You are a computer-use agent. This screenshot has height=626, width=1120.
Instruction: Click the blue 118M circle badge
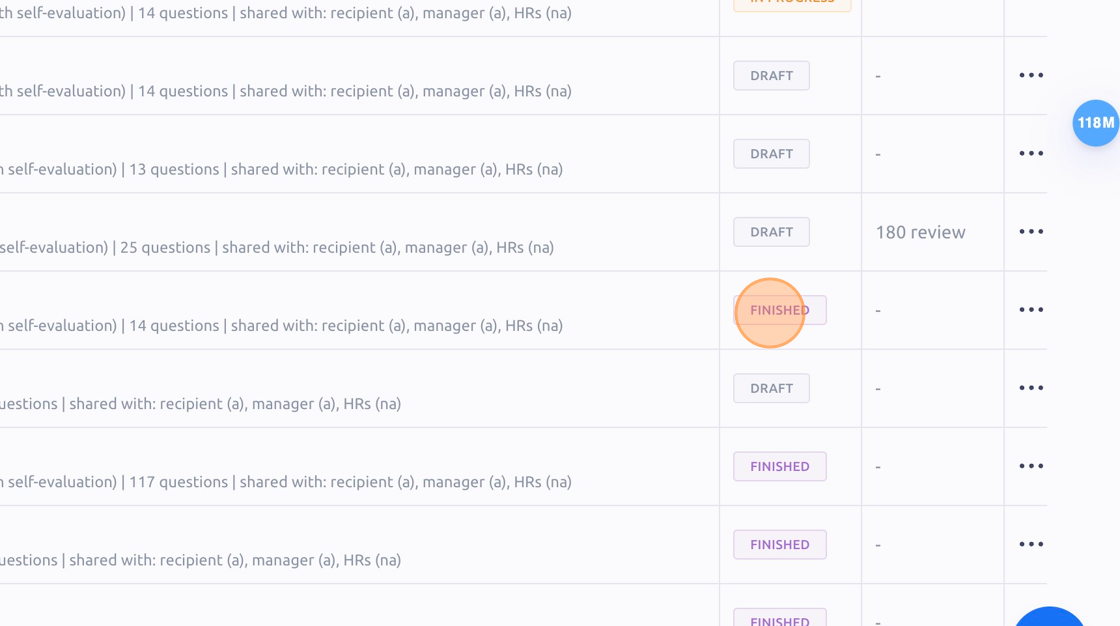(x=1096, y=123)
